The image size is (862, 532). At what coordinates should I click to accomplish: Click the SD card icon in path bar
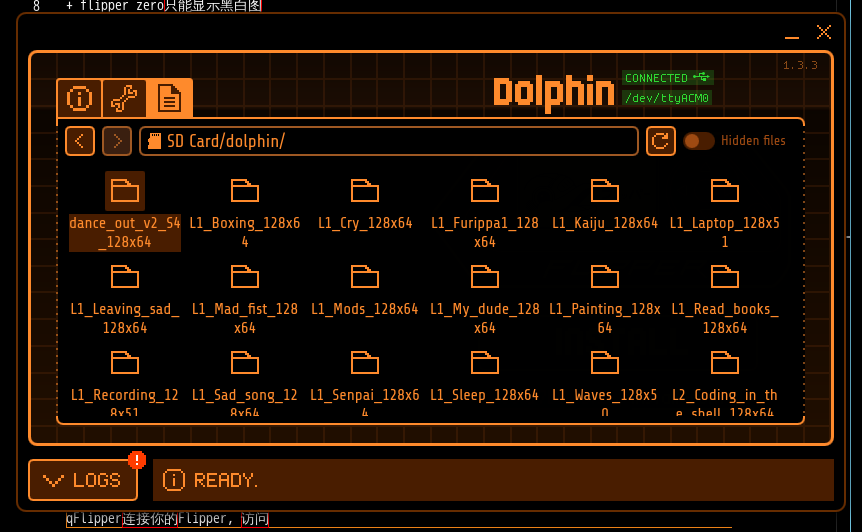pos(154,141)
